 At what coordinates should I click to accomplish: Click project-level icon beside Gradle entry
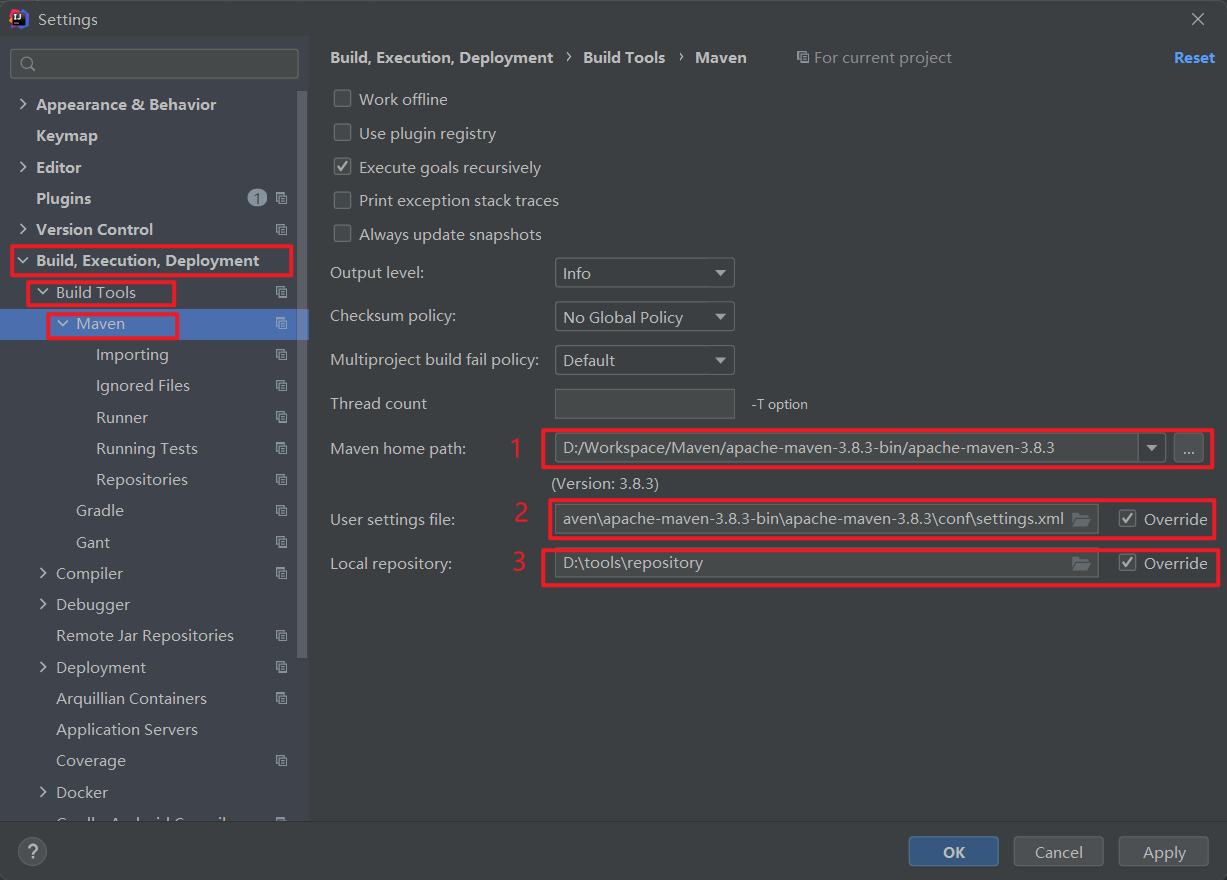pos(281,511)
